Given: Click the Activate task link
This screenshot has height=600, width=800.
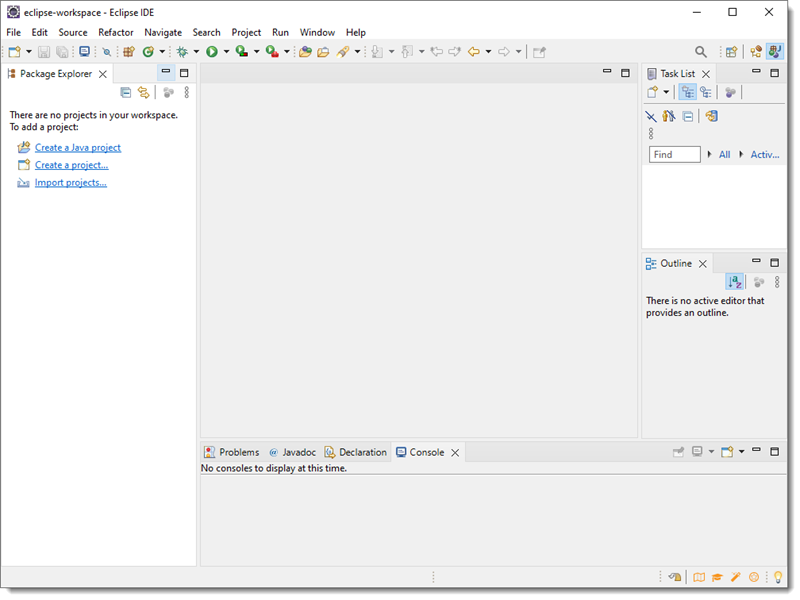Looking at the screenshot, I should 765,155.
